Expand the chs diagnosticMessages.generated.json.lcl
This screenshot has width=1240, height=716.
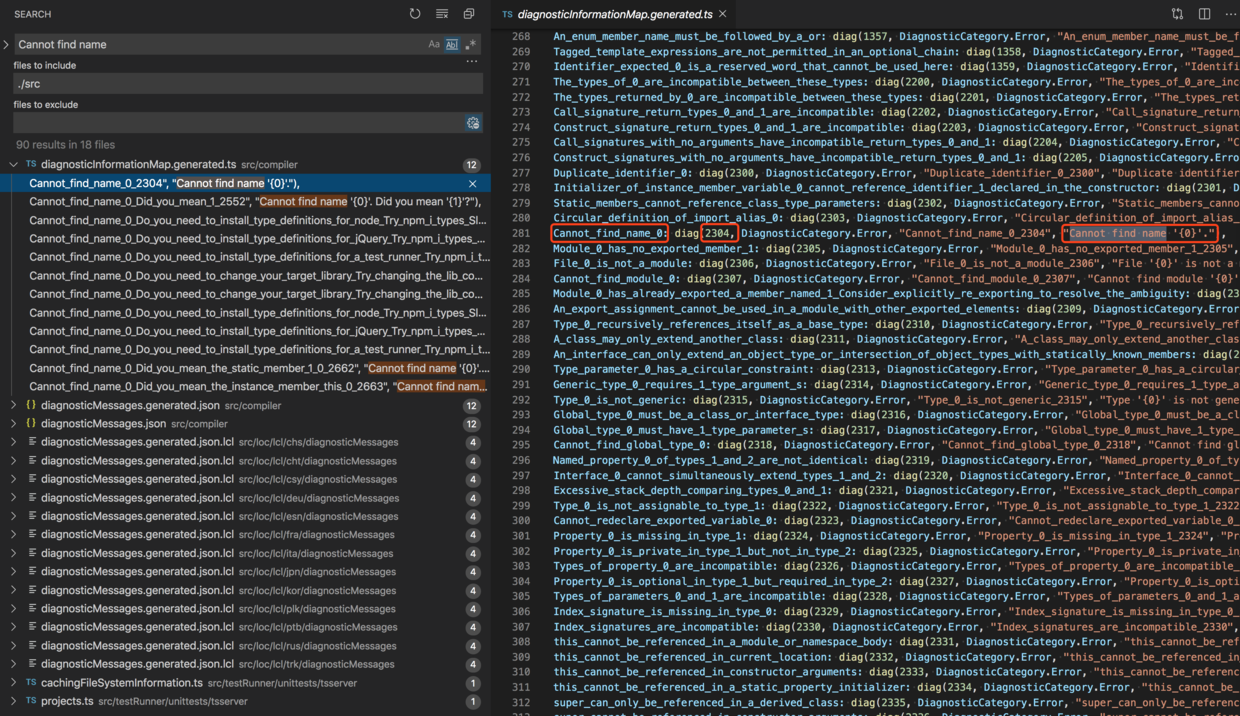pyautogui.click(x=13, y=442)
